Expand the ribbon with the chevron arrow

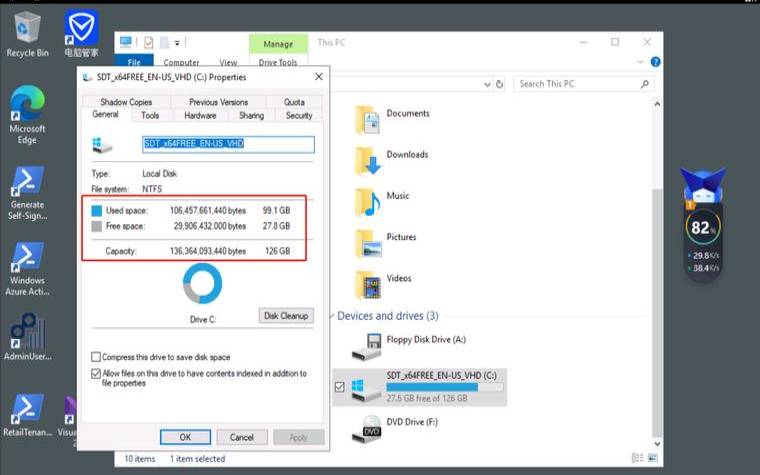[x=640, y=62]
